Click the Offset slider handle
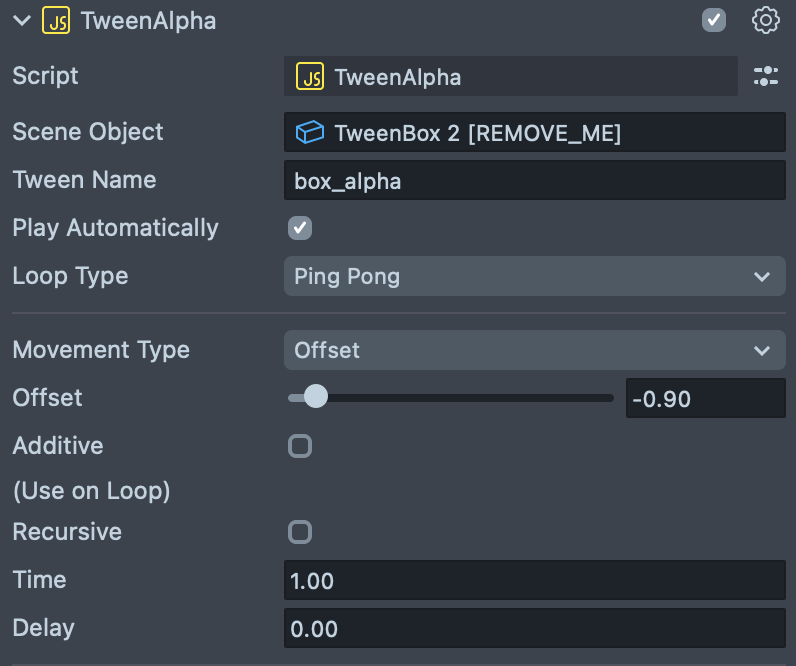Image resolution: width=796 pixels, height=666 pixels. [315, 398]
